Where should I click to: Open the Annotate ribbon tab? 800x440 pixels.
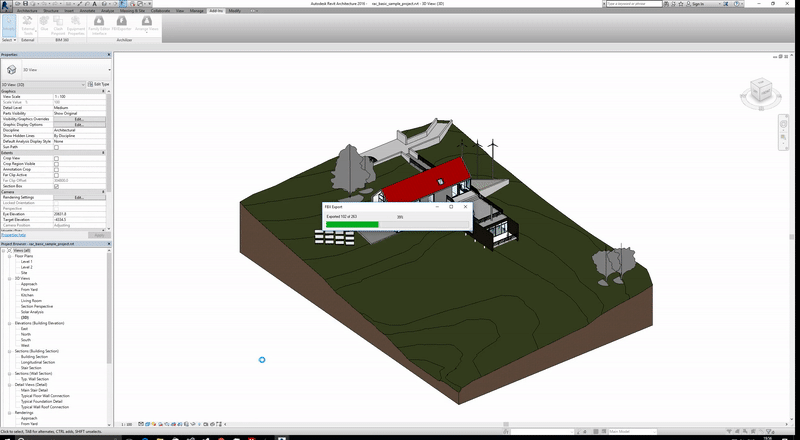(87, 11)
